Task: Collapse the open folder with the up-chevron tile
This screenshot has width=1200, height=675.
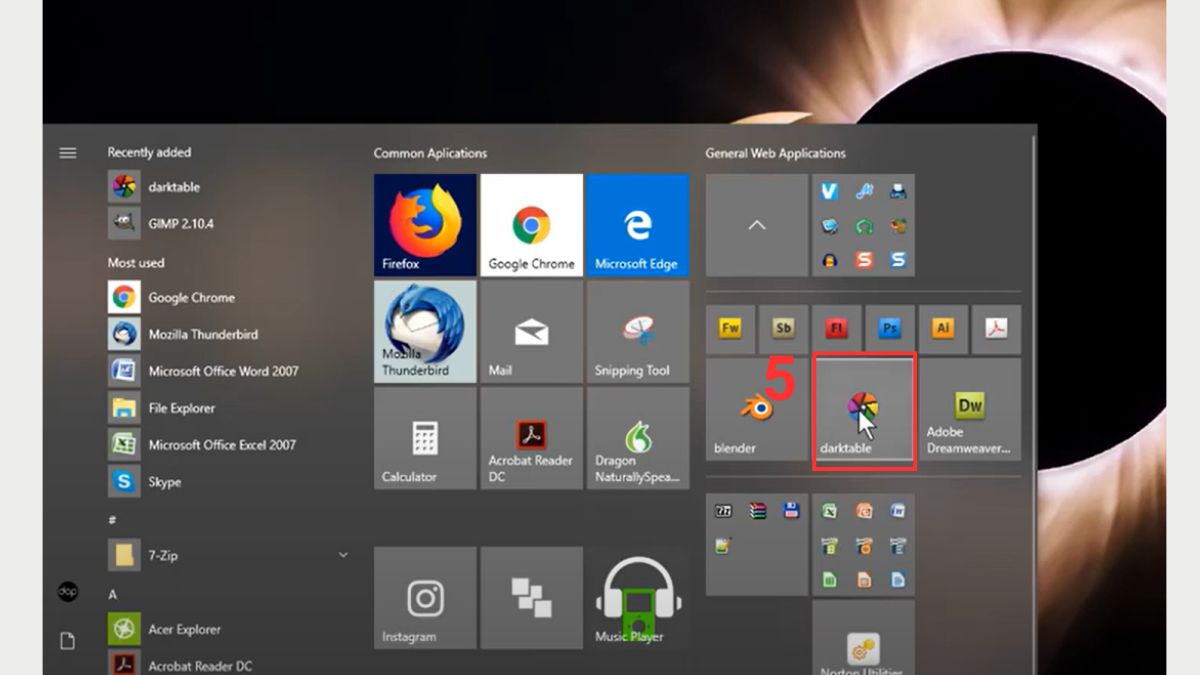Action: point(756,225)
